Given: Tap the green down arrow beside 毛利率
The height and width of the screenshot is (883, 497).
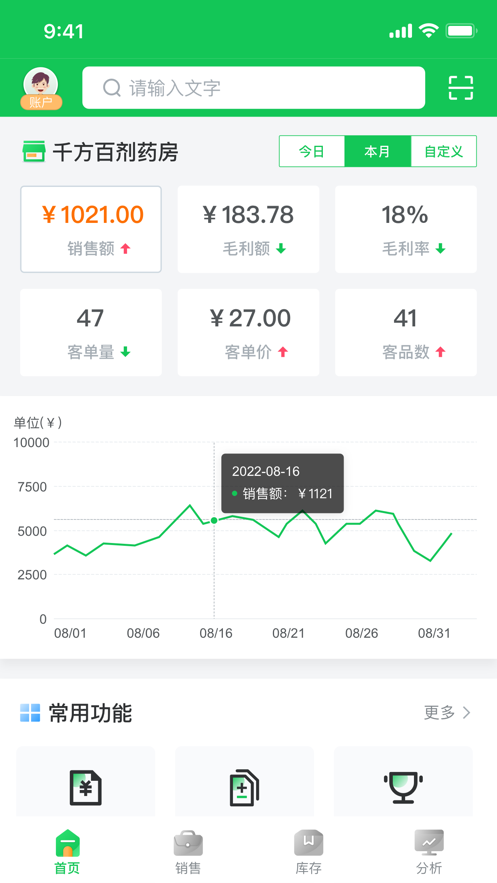Looking at the screenshot, I should pos(441,248).
